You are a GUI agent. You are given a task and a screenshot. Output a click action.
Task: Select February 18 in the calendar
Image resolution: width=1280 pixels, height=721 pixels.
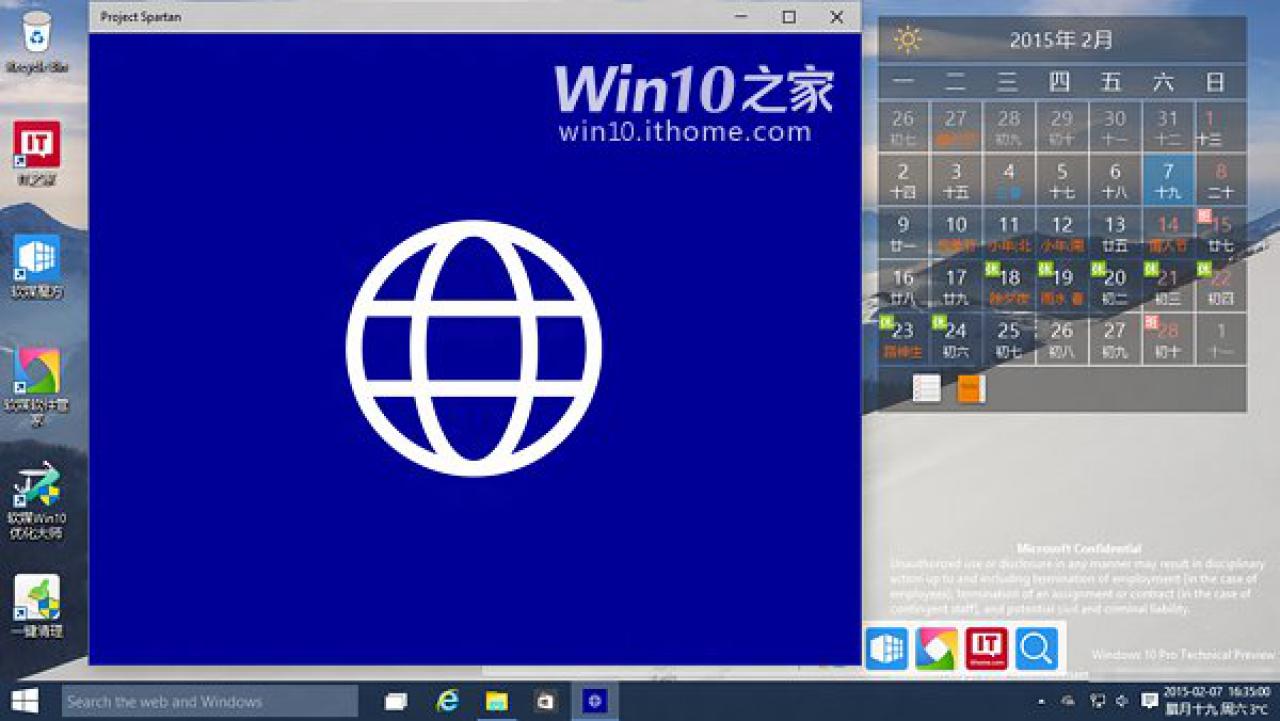1009,286
